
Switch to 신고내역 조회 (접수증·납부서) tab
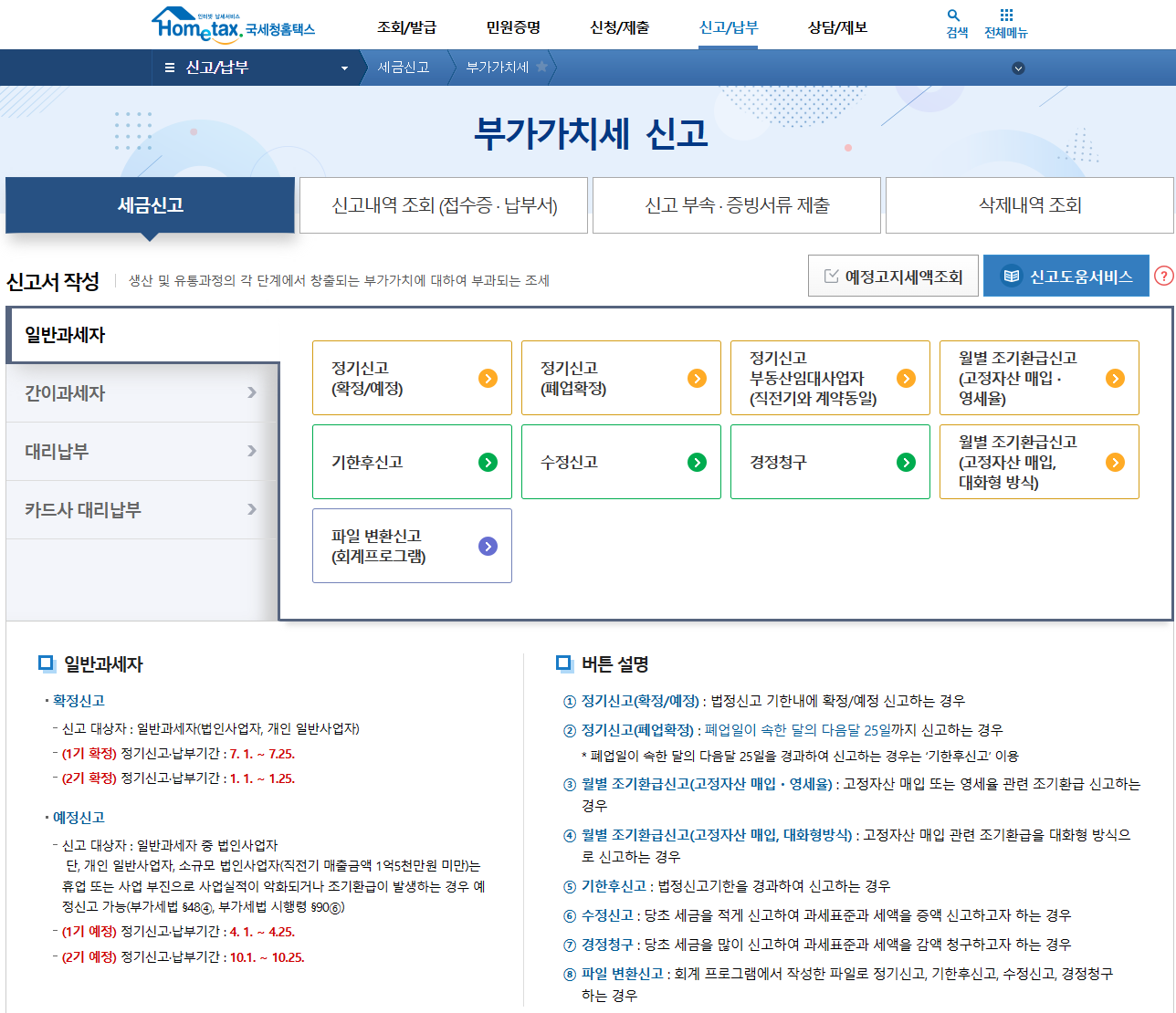coord(443,204)
